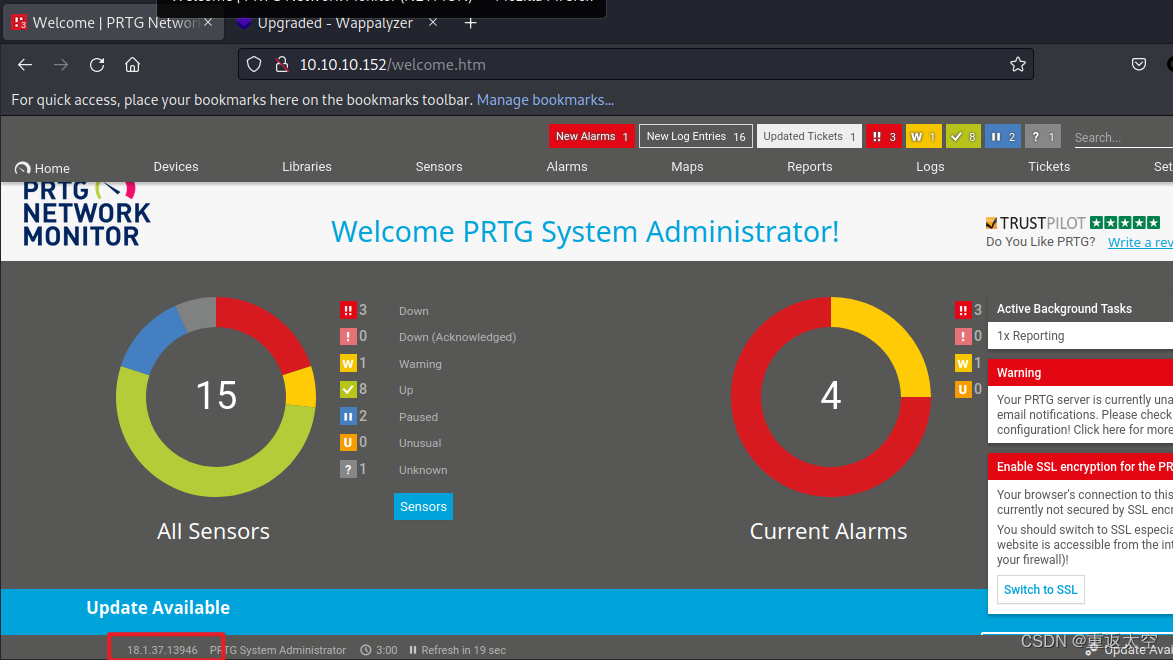Open the Maps menu

pyautogui.click(x=687, y=167)
